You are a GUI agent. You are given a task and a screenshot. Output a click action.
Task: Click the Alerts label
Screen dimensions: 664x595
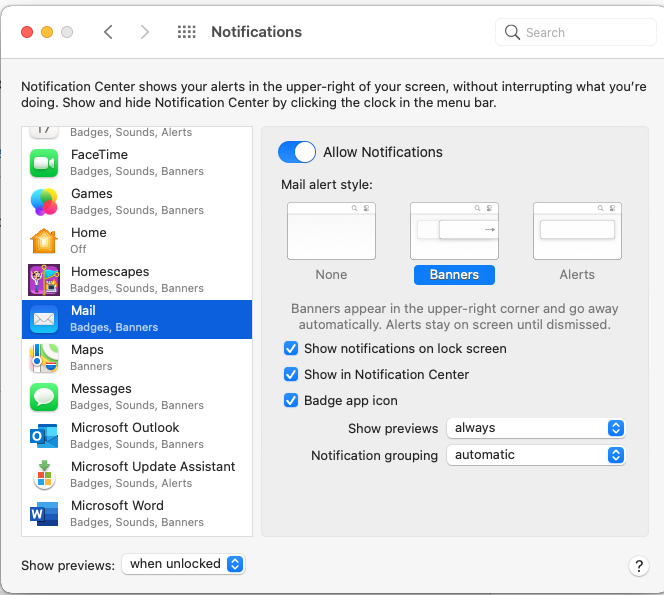pyautogui.click(x=577, y=274)
